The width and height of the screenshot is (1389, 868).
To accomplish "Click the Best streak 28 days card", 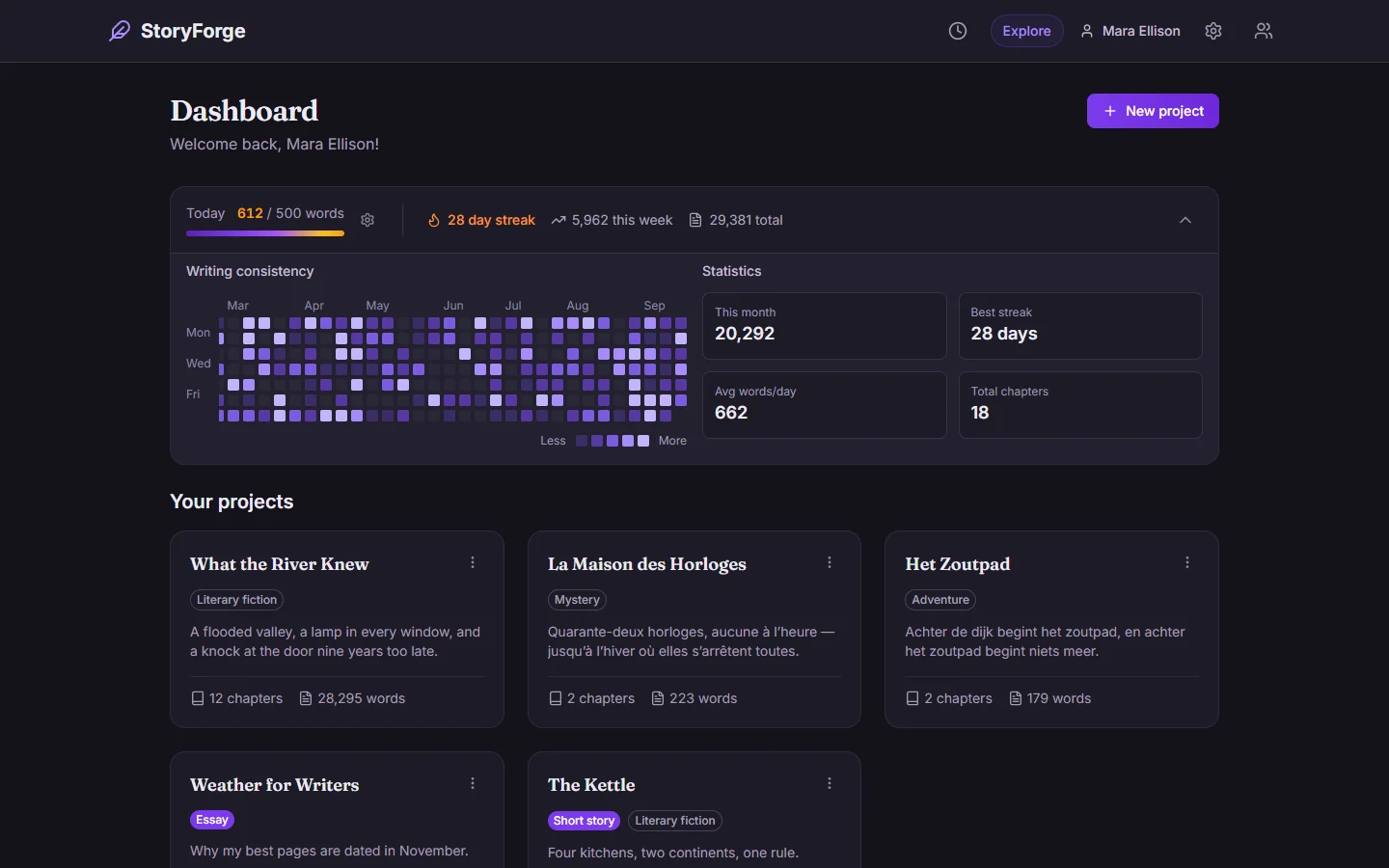I will 1080,326.
